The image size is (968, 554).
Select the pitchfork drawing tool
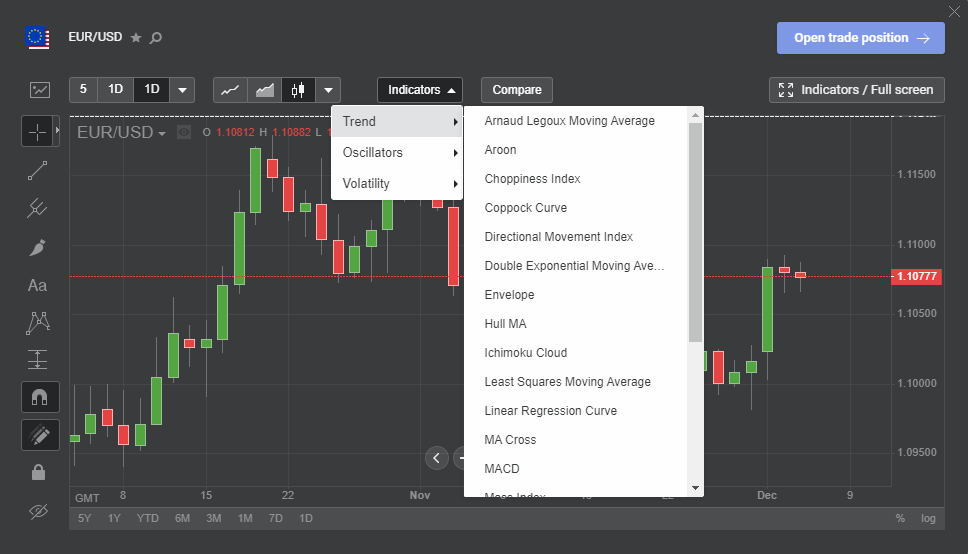coord(38,209)
